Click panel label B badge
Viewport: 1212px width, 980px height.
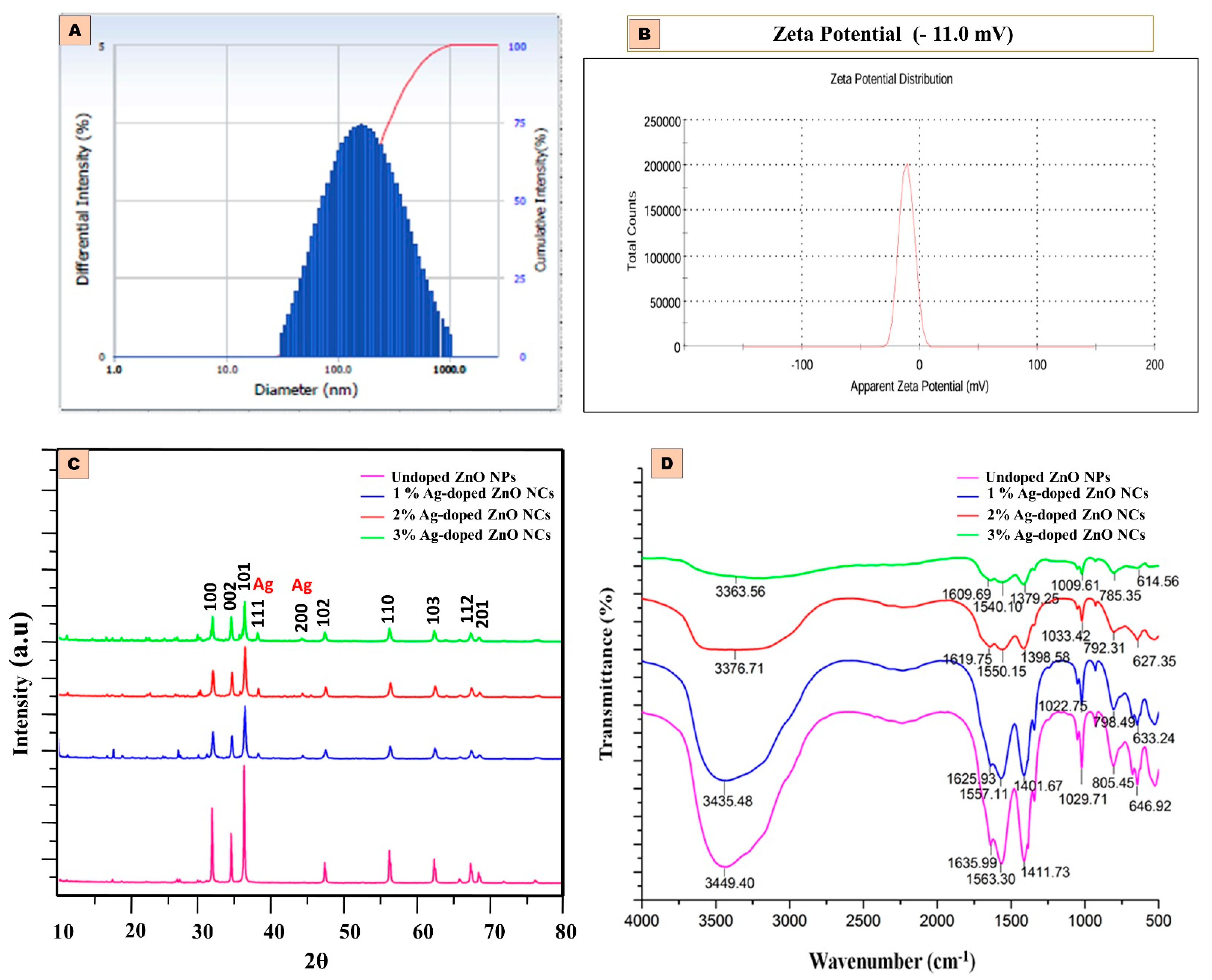[x=644, y=34]
